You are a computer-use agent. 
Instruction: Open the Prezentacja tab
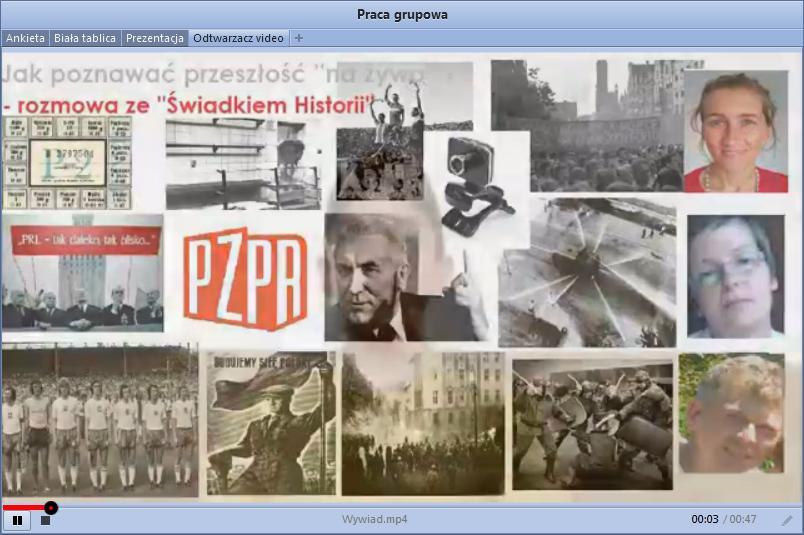pos(154,38)
